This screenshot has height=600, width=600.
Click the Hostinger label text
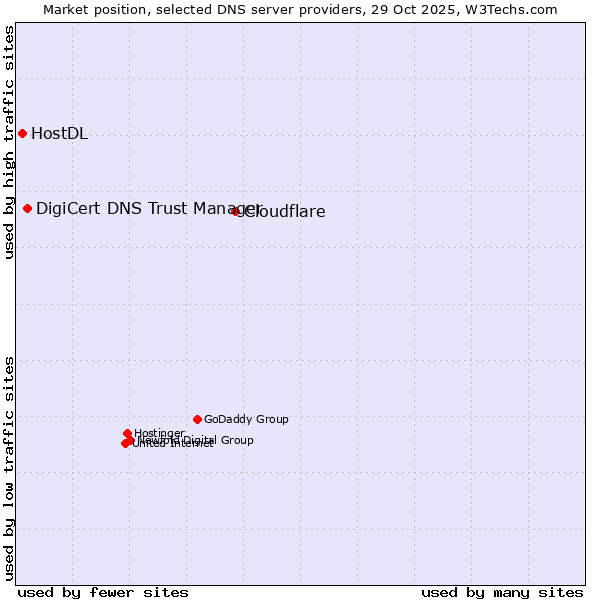coord(159,433)
